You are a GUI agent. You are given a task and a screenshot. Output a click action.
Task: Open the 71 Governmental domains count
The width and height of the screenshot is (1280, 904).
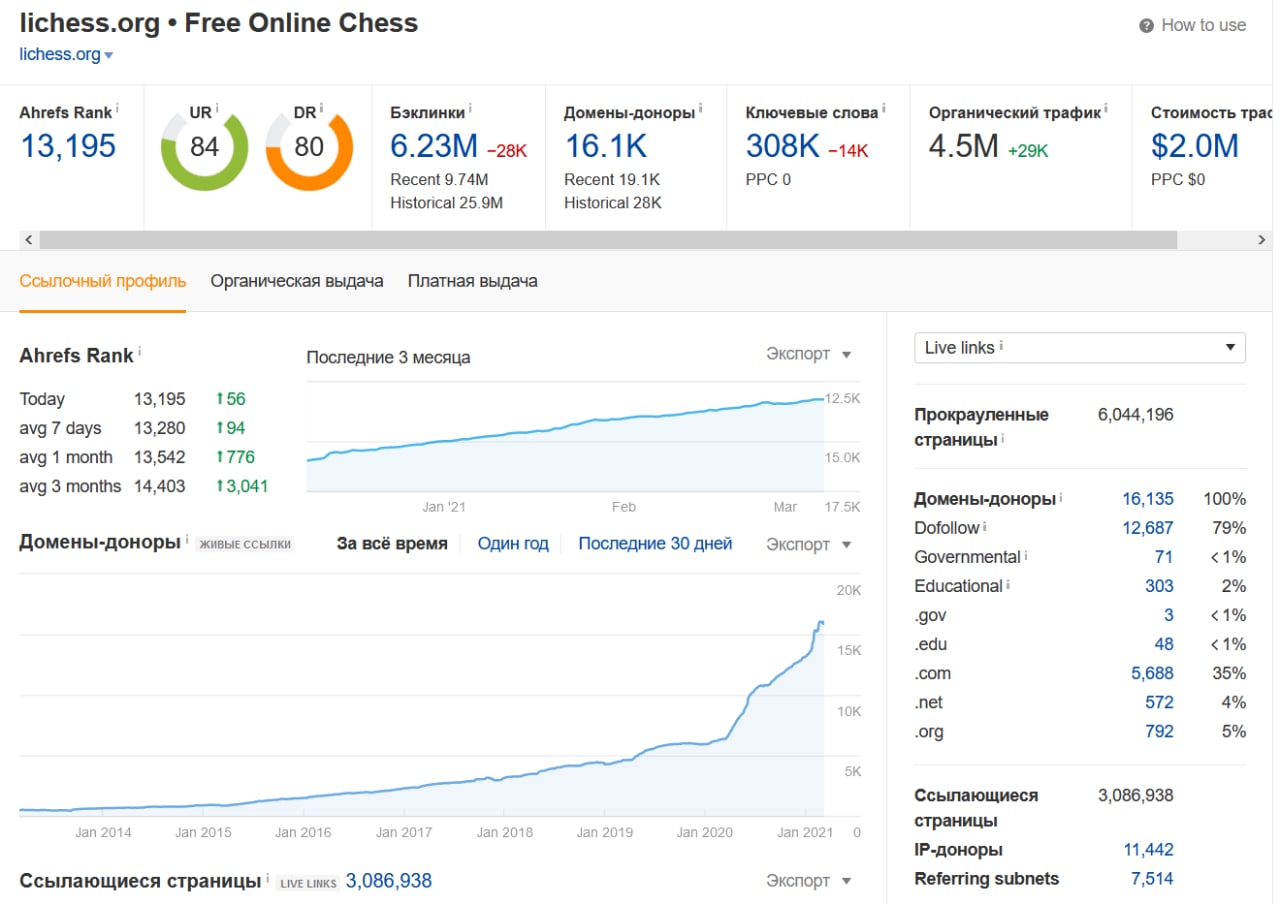1164,557
